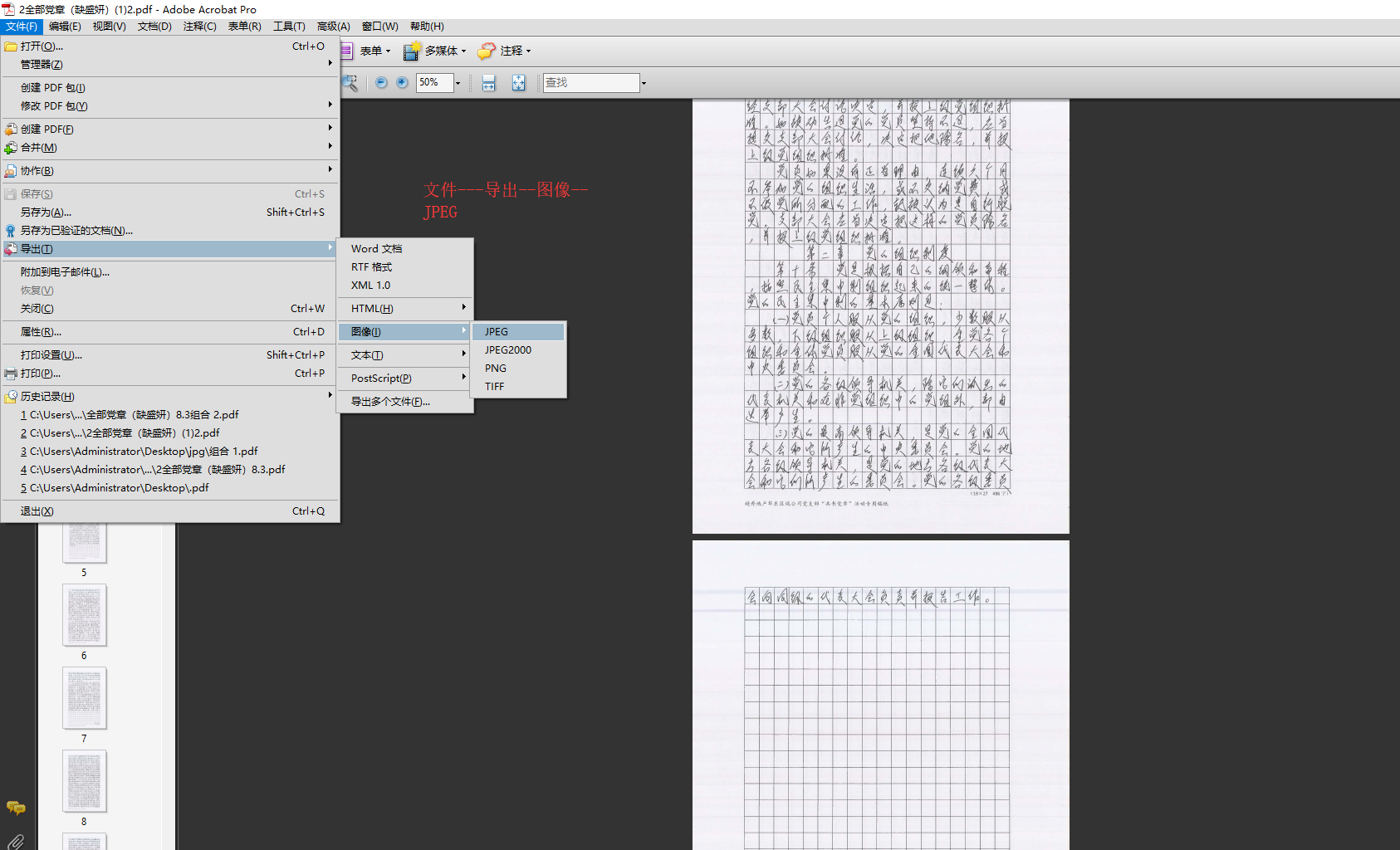Click 属性(R)... menu entry
1400x850 pixels.
click(169, 331)
